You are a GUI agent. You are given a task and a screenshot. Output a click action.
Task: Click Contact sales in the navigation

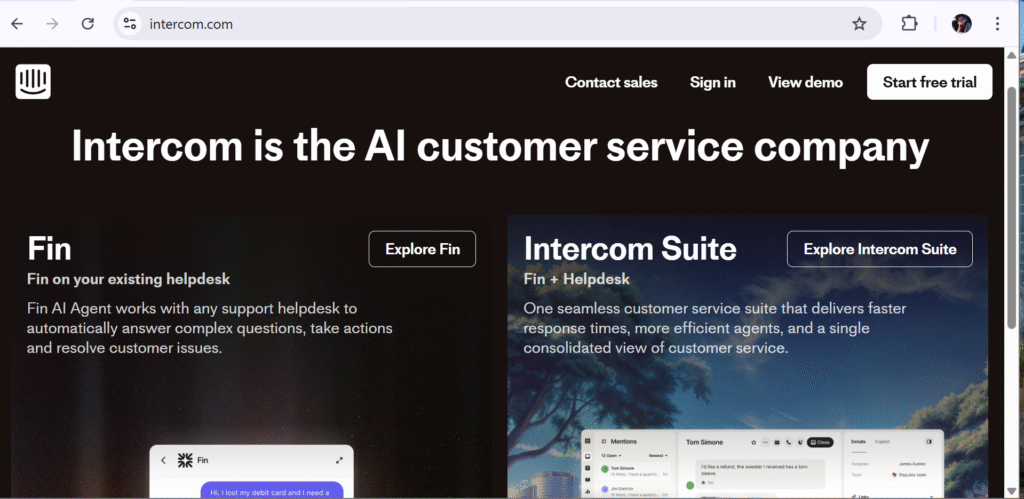click(x=611, y=82)
